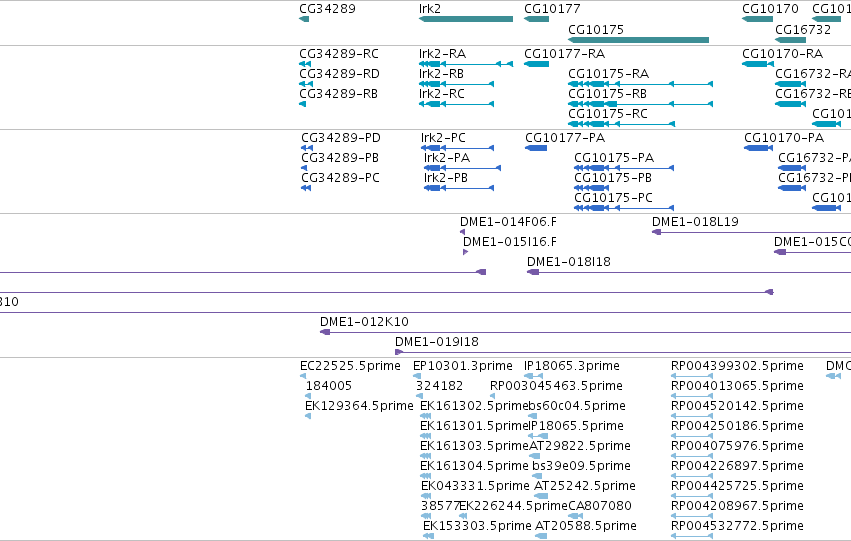The image size is (851, 541).
Task: Select the RP004399302.5prime read
Action: pyautogui.click(x=737, y=366)
